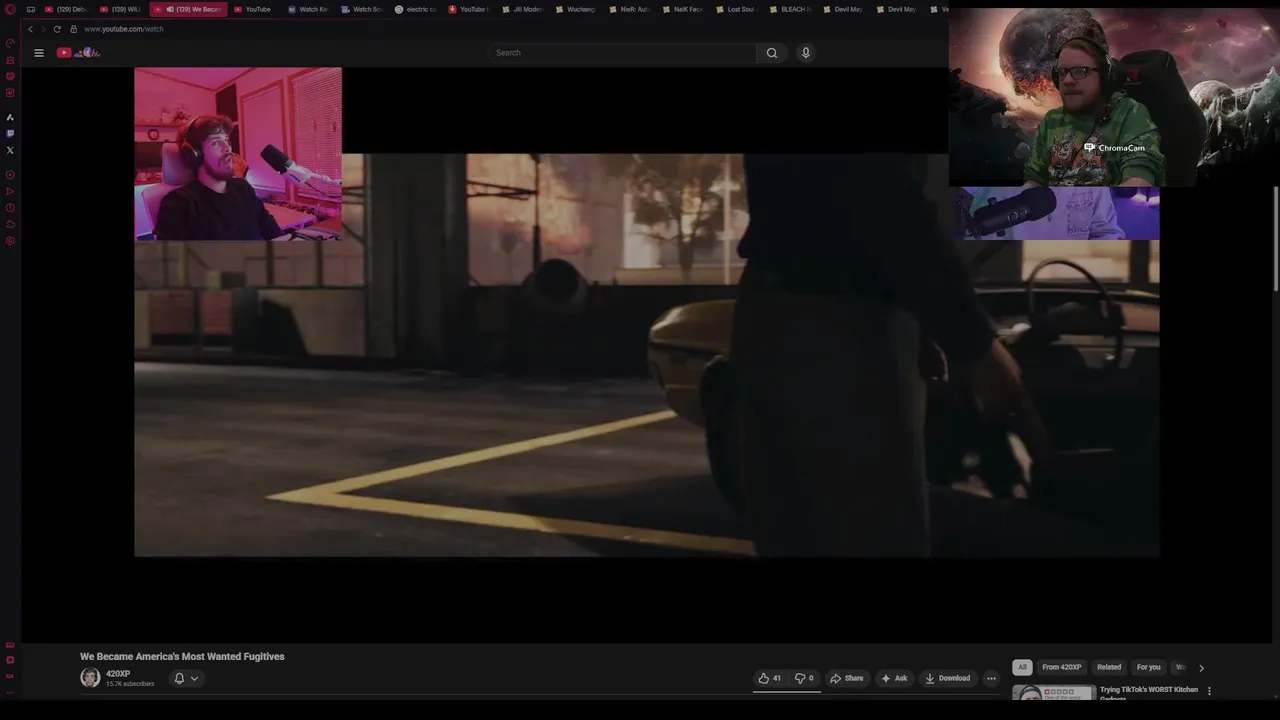
Task: Open the YouTube hamburger guide menu
Action: [39, 53]
